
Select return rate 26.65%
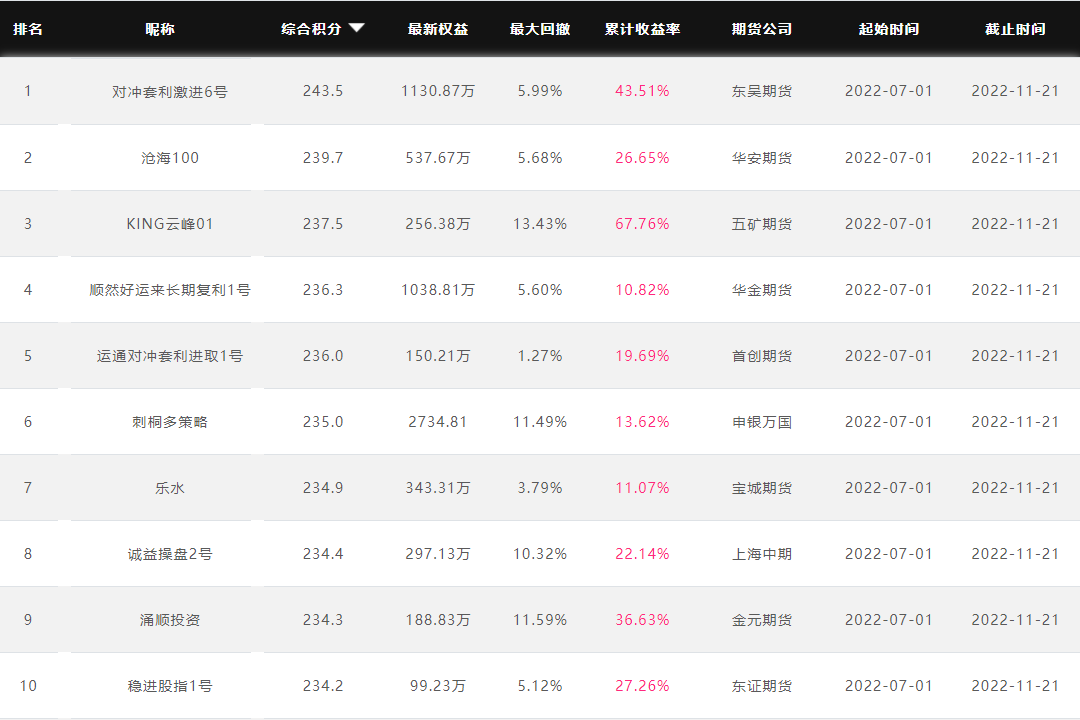643,158
